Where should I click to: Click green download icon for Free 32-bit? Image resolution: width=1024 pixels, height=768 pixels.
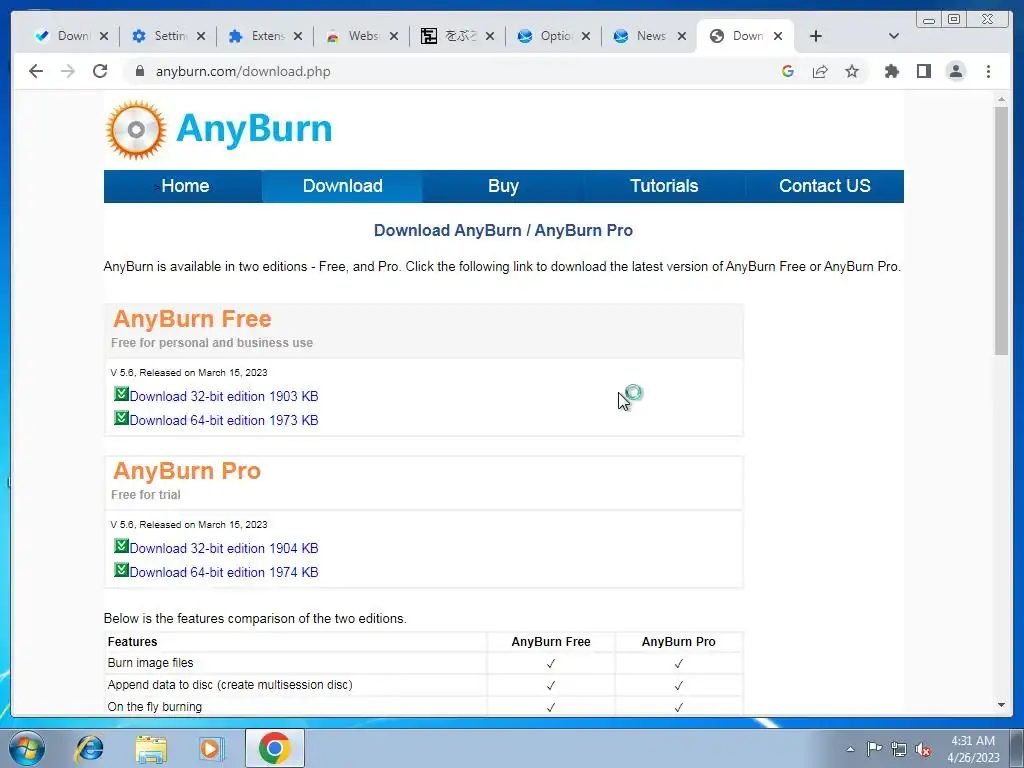(x=121, y=394)
